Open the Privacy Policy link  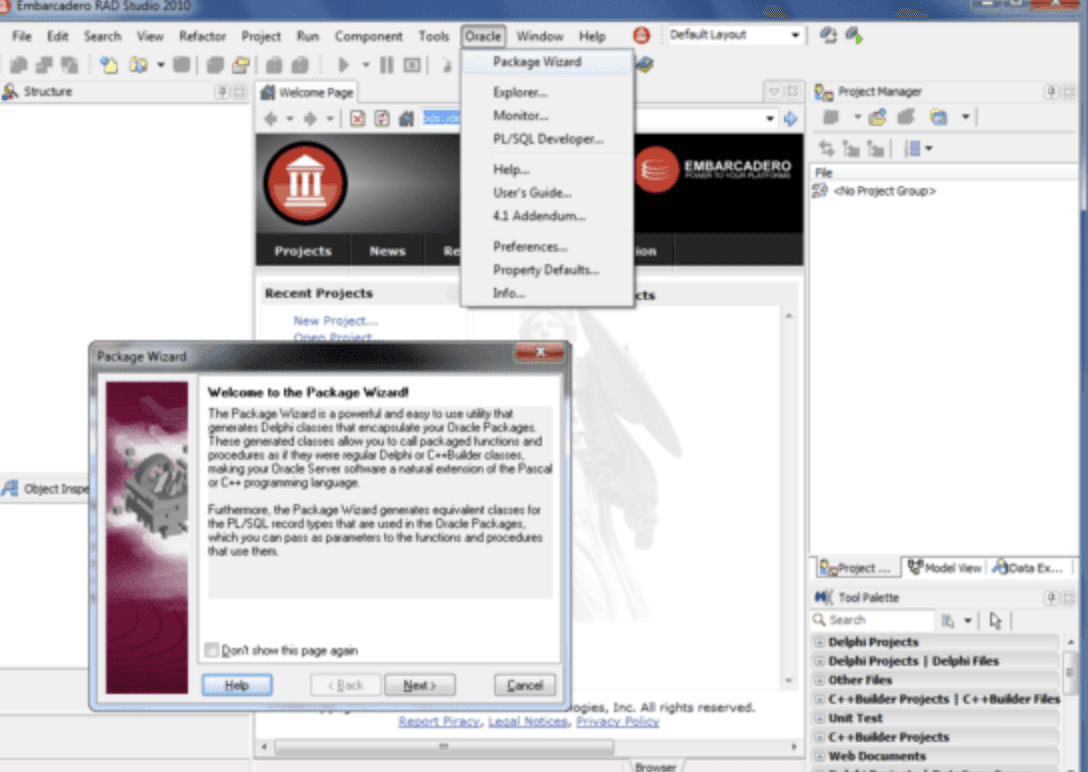coord(618,721)
